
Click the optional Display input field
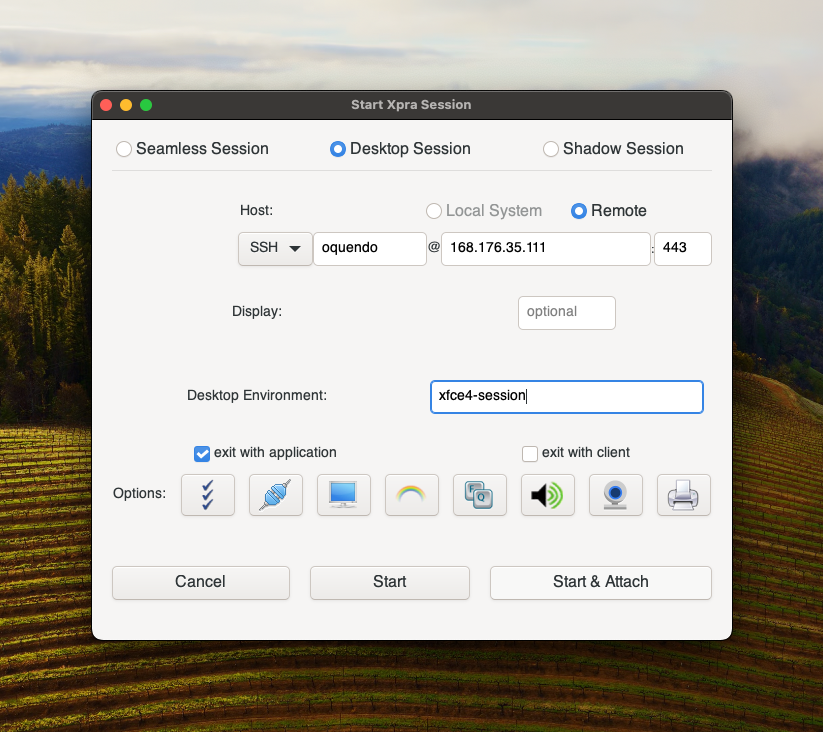(567, 313)
